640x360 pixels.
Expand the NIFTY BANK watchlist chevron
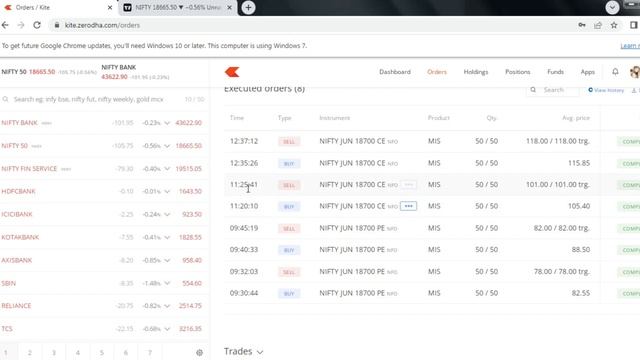(167, 123)
